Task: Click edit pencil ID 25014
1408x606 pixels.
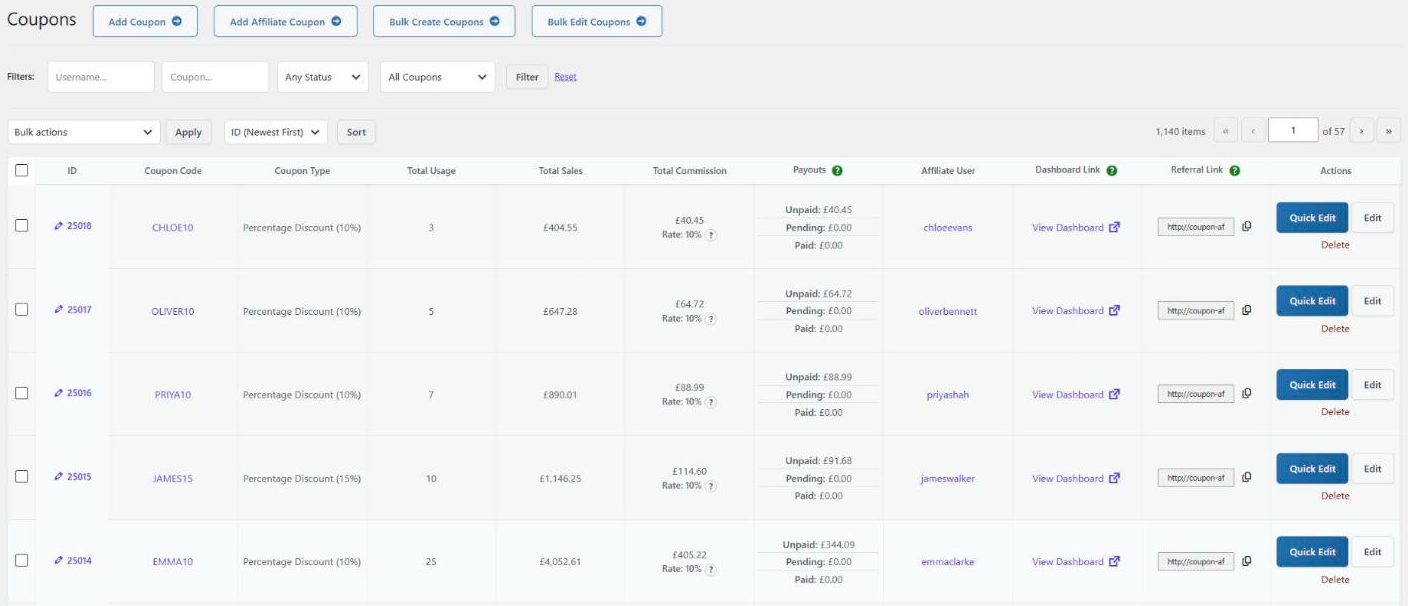Action: click(x=58, y=560)
